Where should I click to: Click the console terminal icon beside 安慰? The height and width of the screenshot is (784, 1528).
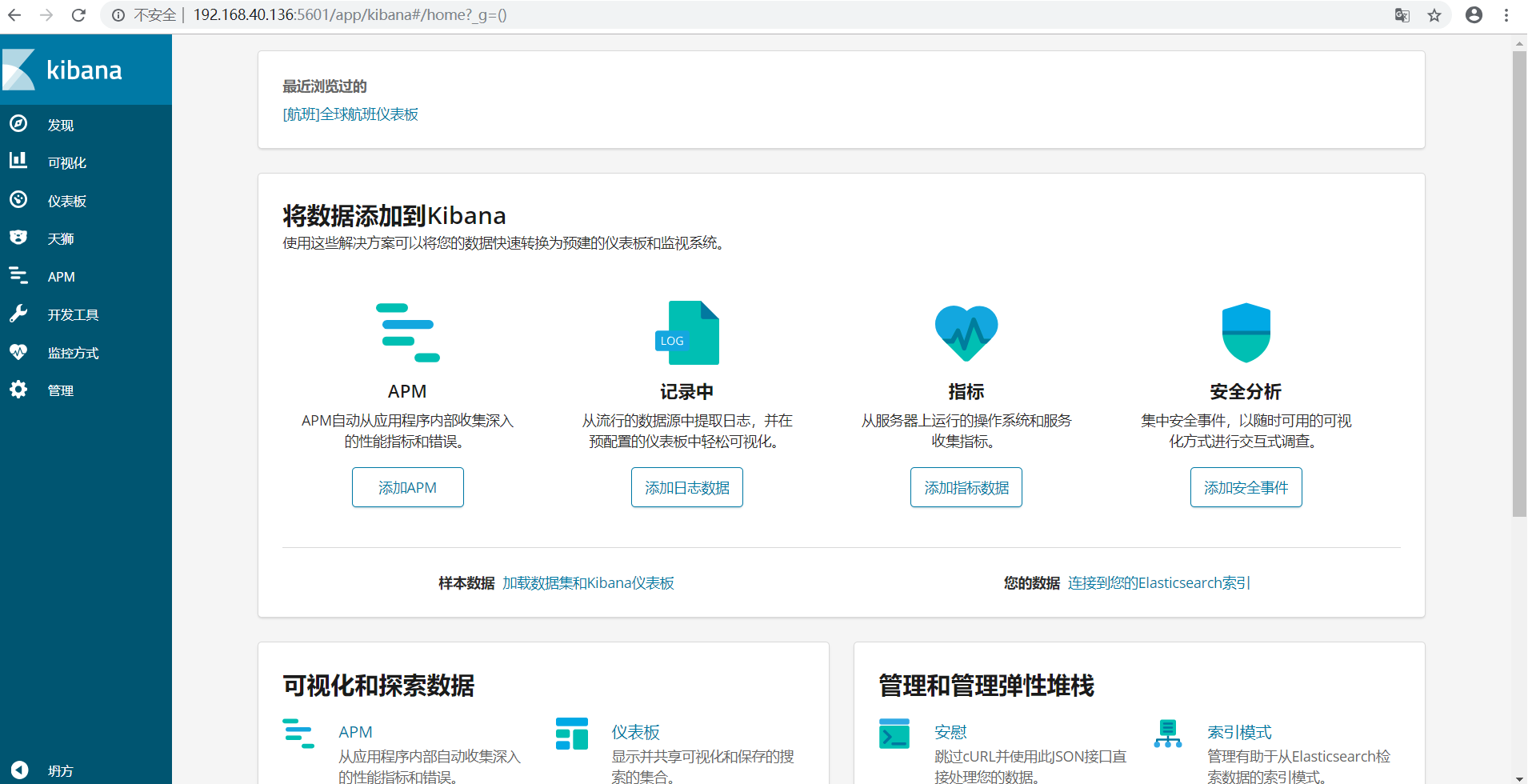tap(894, 734)
